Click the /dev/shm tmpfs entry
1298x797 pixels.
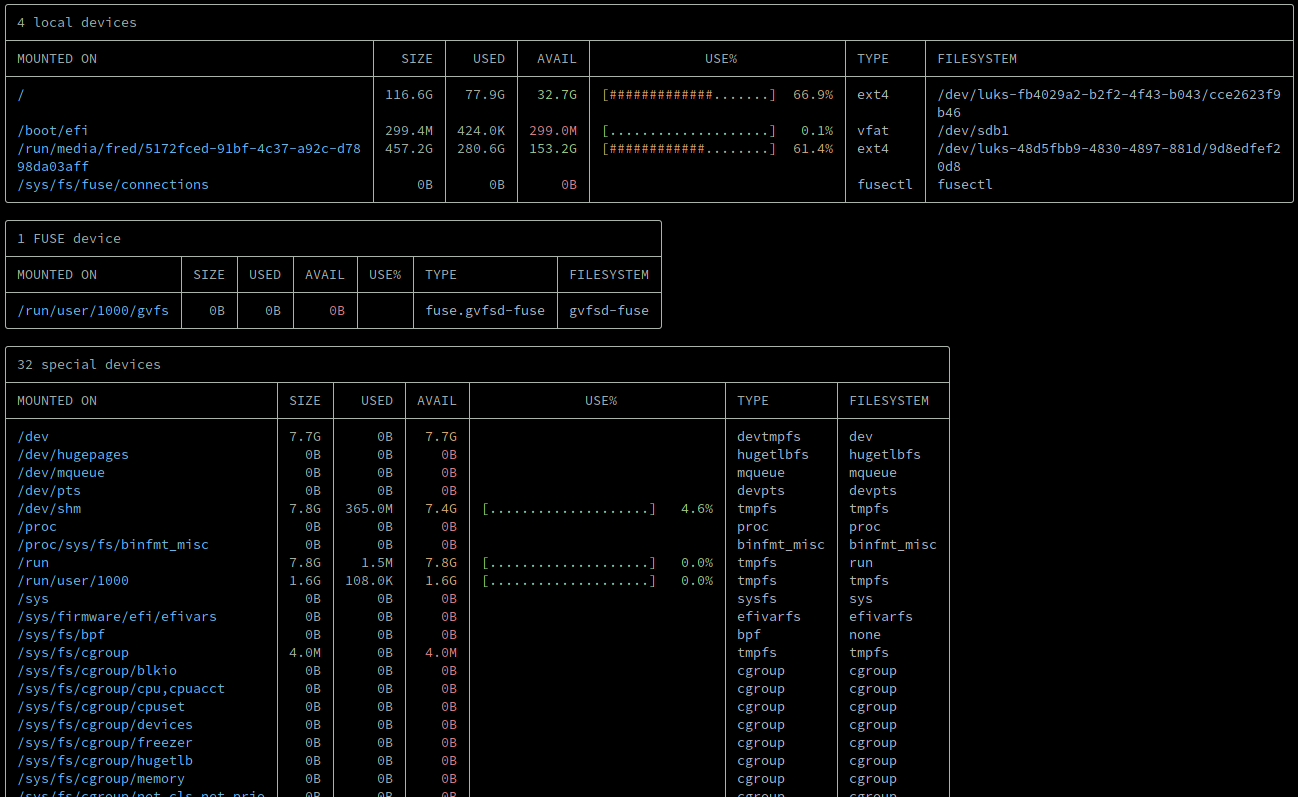point(49,508)
